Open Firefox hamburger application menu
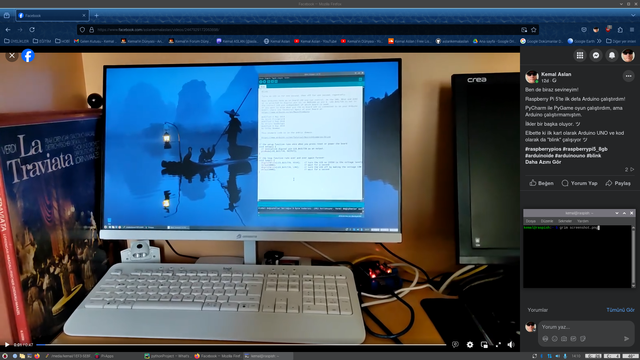The width and height of the screenshot is (640, 360). (632, 30)
